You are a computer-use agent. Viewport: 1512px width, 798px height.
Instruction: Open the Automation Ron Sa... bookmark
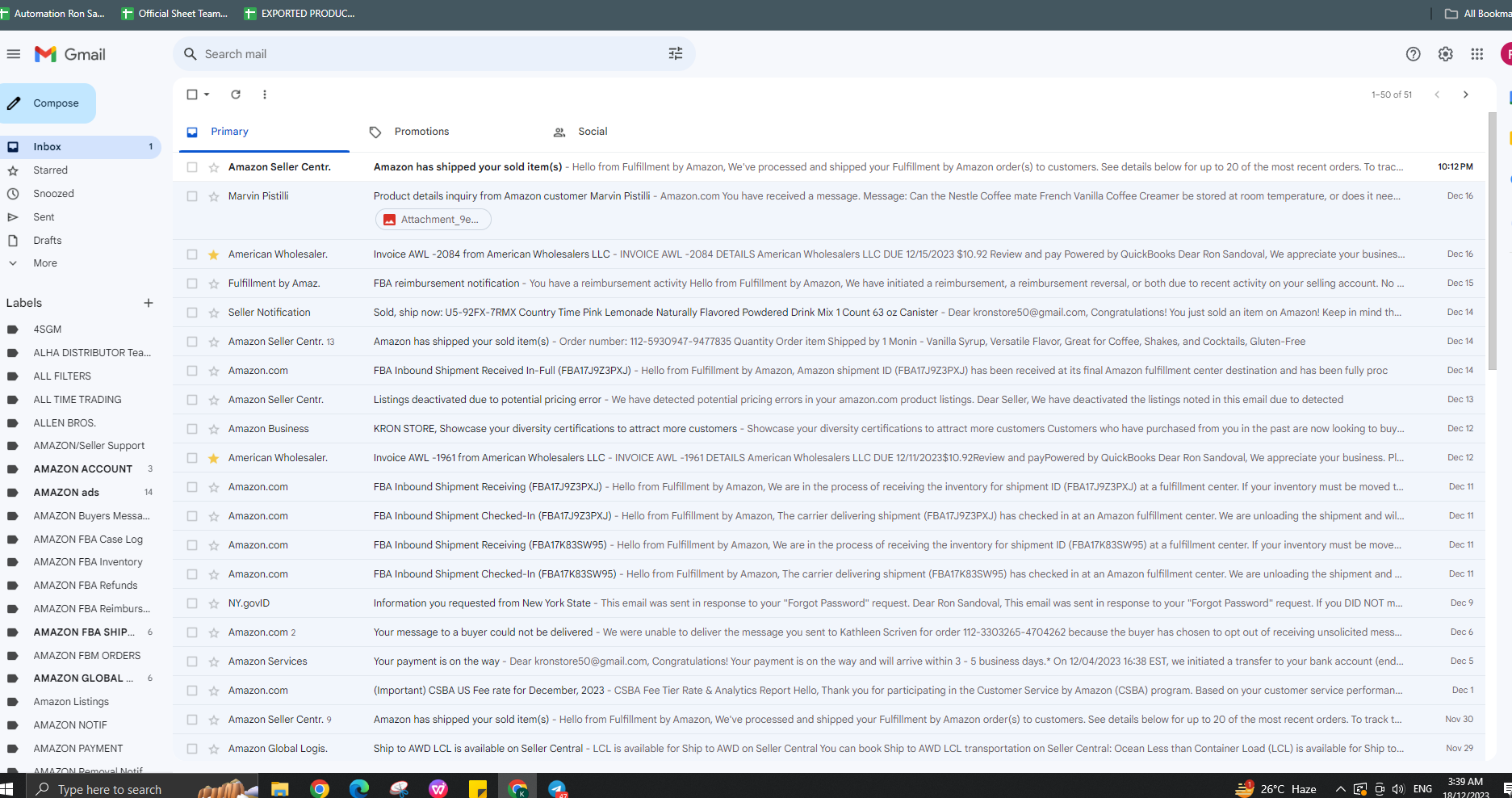pyautogui.click(x=53, y=13)
